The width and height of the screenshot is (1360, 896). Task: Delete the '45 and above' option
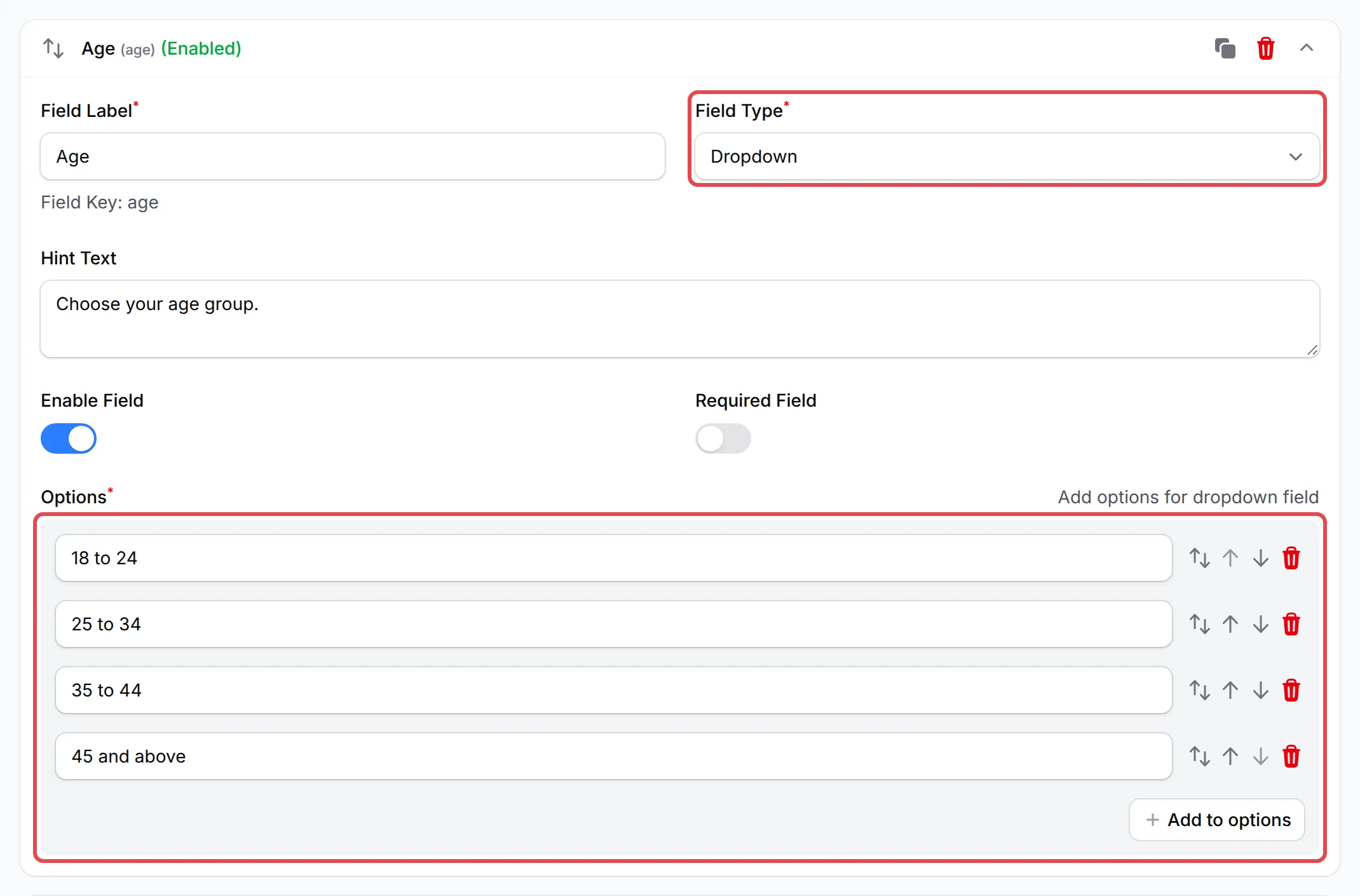(x=1291, y=756)
